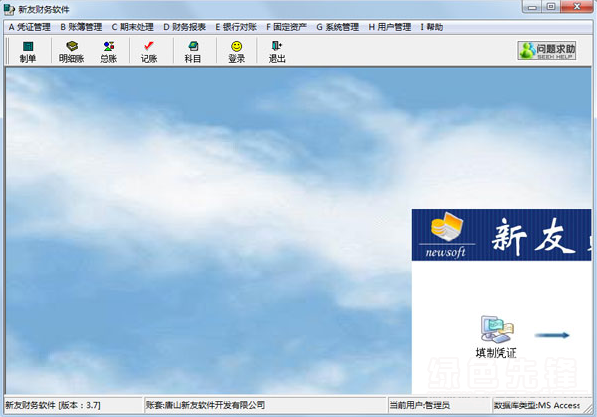
Task: Open the F 固定资产 menu
Action: tap(286, 27)
